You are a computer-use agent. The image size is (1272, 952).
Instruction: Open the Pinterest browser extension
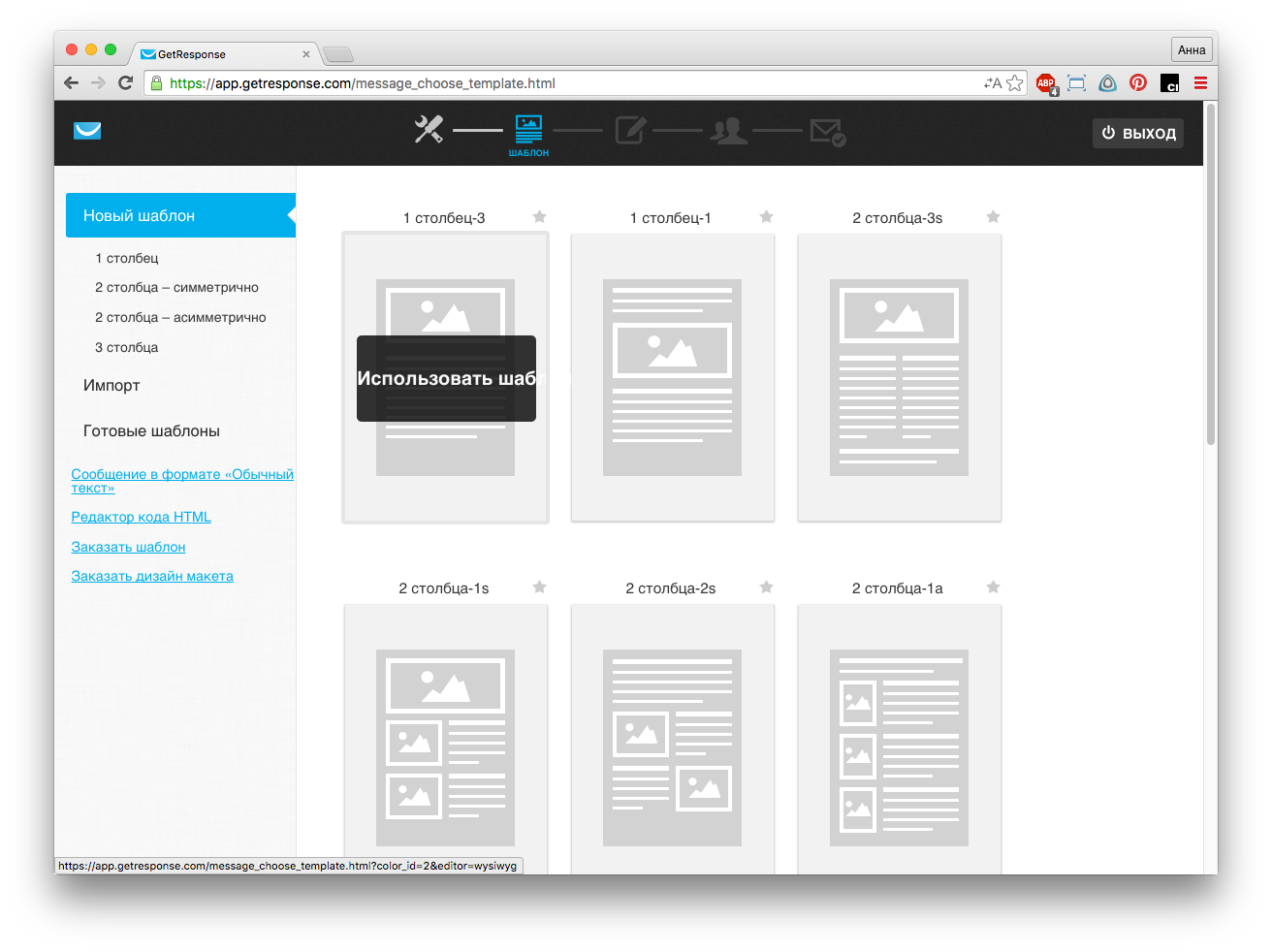1138,83
